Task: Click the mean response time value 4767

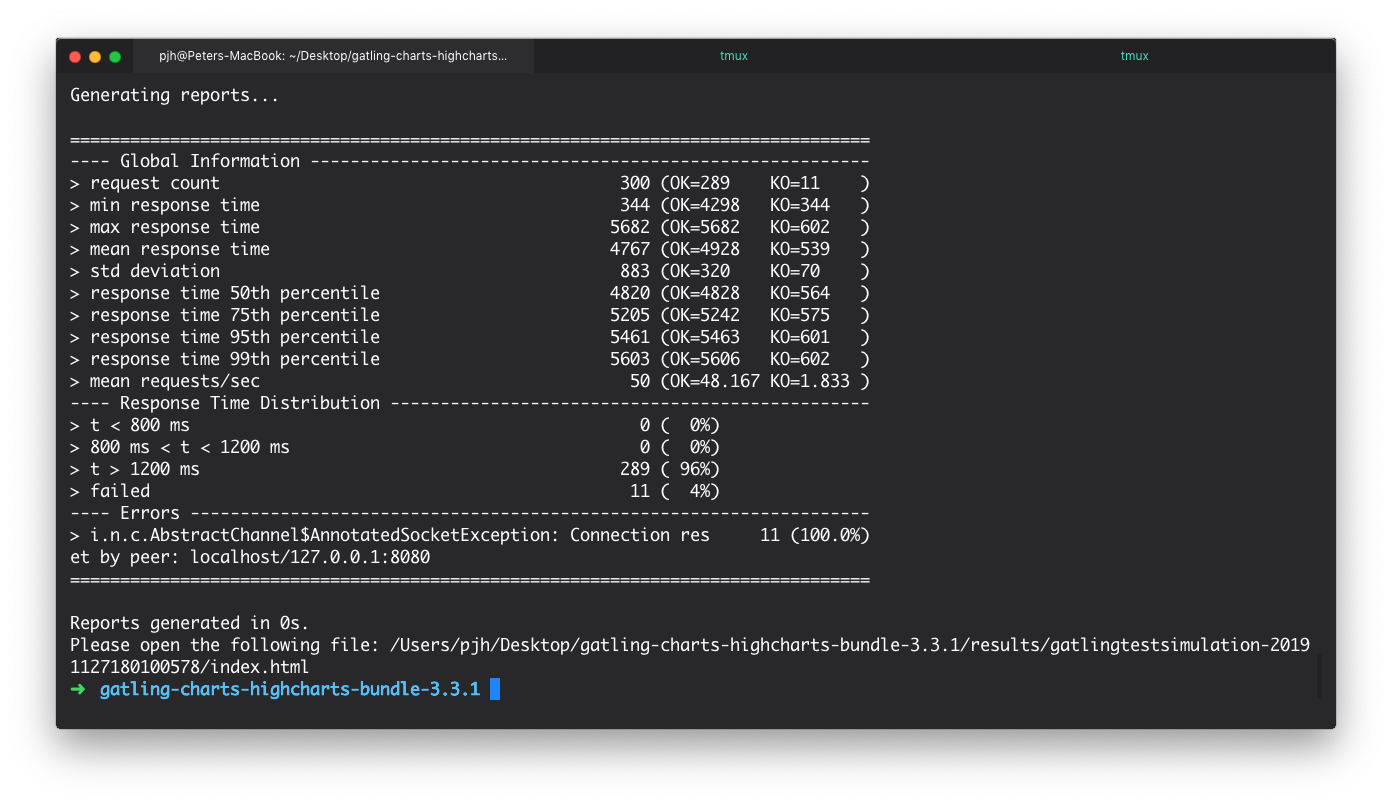Action: (x=630, y=249)
